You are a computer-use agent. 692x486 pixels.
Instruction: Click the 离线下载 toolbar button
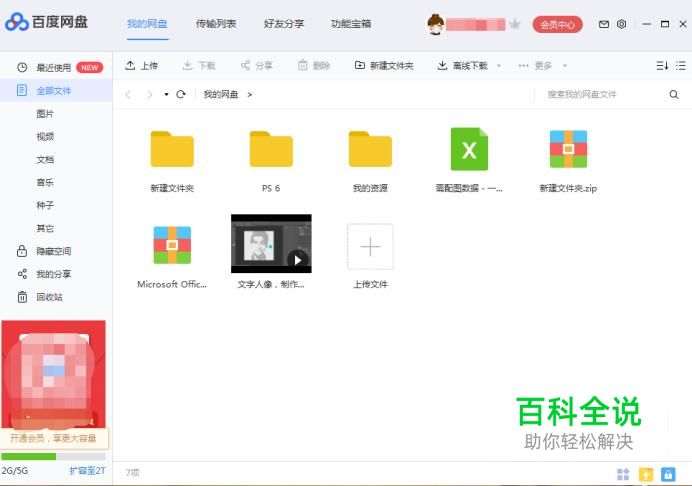(463, 66)
